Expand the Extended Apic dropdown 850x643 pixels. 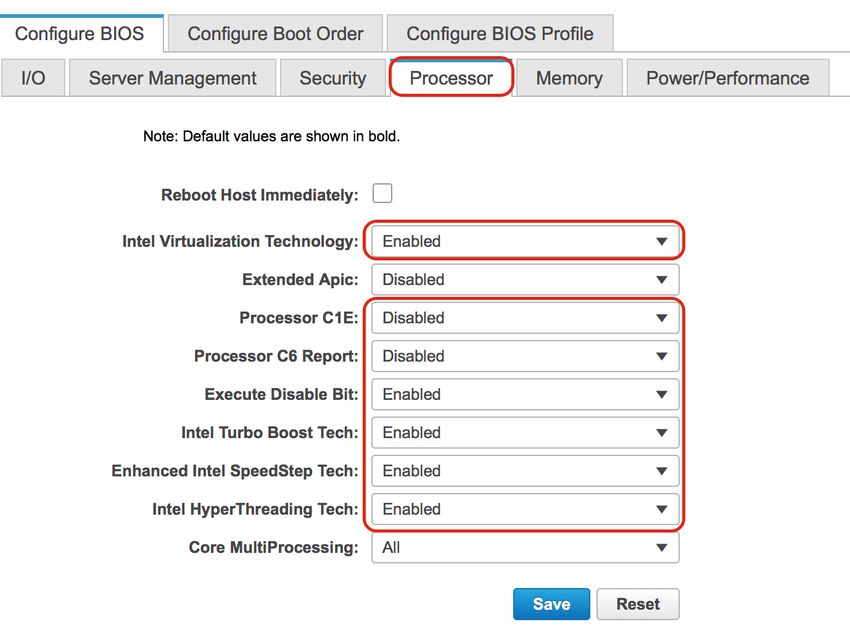(x=525, y=280)
